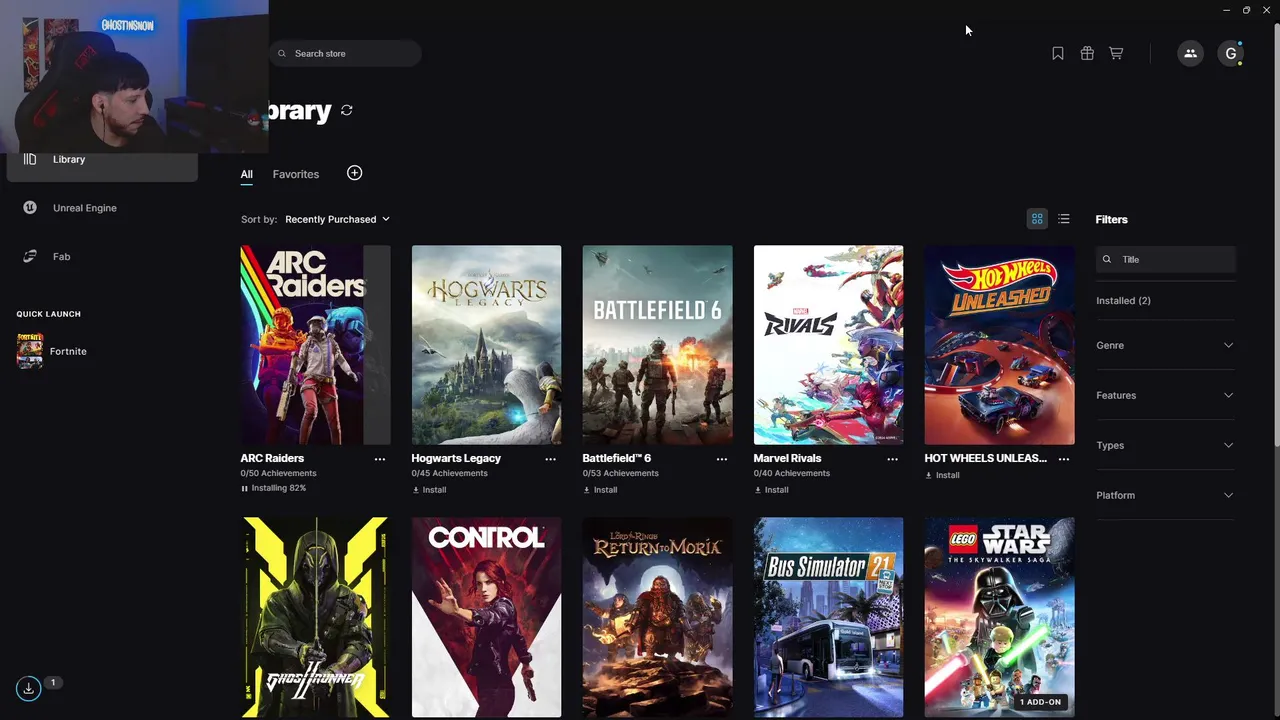The height and width of the screenshot is (720, 1280).
Task: Open the downloads icon in the sidebar
Action: click(x=28, y=688)
